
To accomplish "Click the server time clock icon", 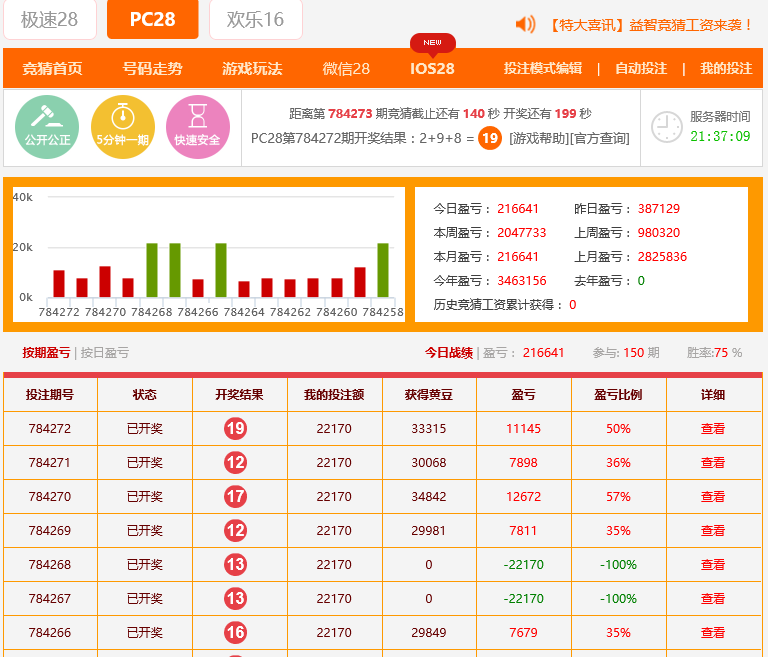I will pos(667,127).
